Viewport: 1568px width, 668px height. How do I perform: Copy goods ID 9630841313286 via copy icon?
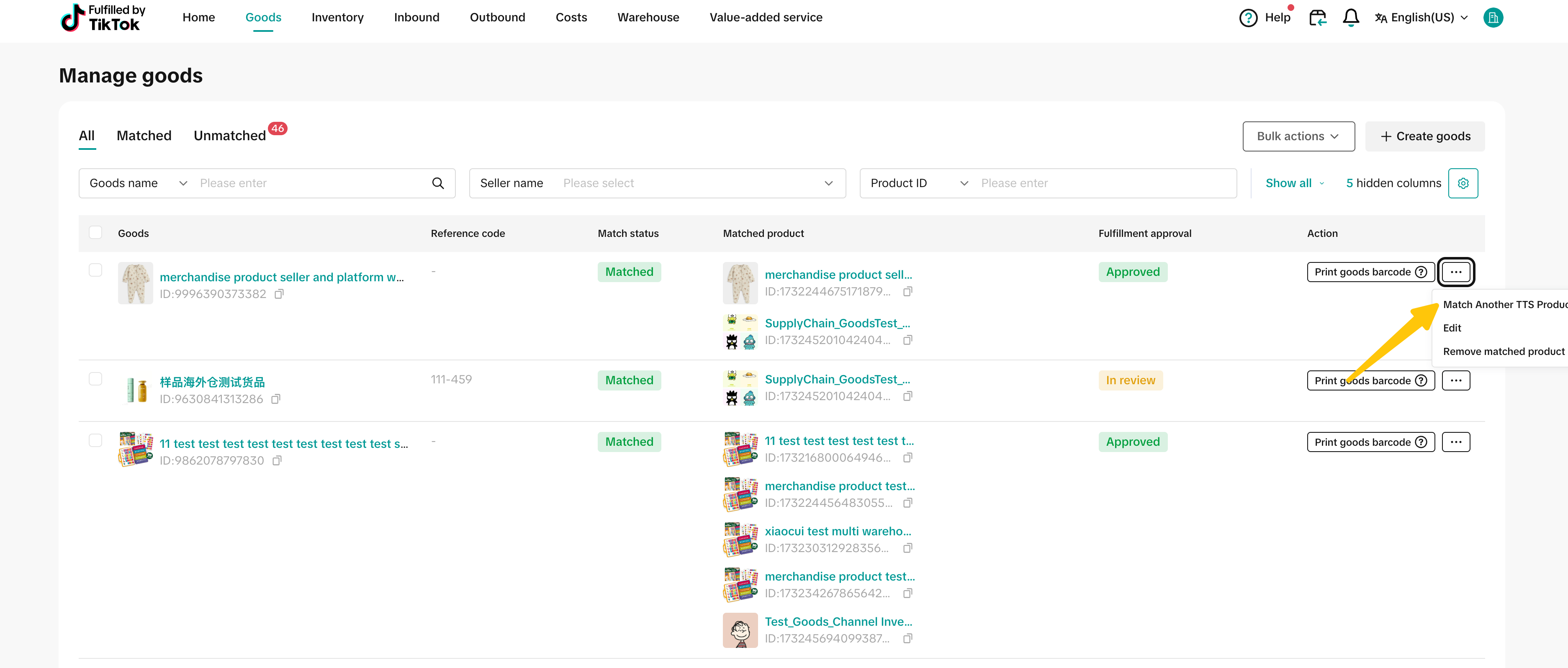pos(276,400)
